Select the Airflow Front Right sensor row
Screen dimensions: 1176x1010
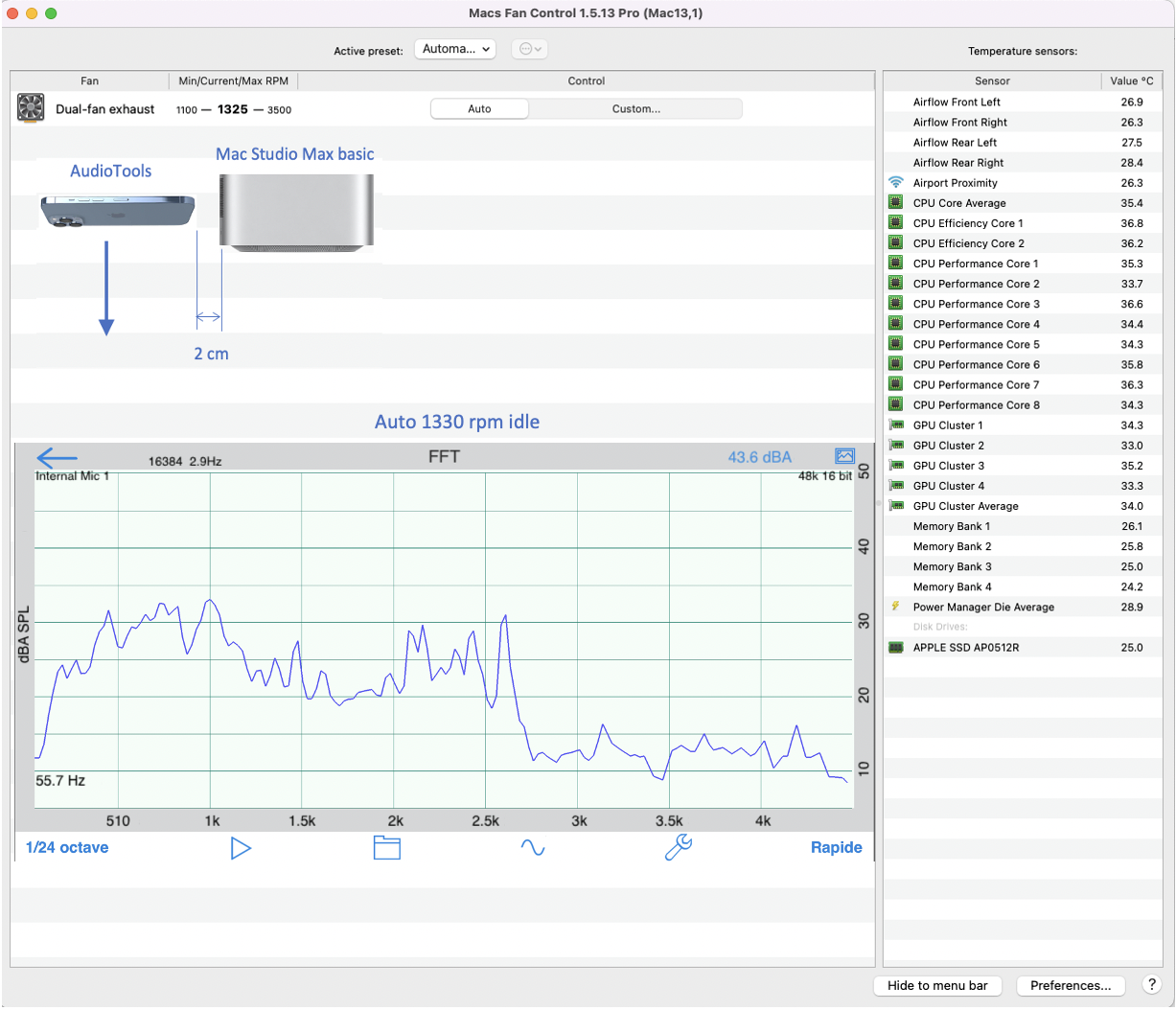point(1023,122)
